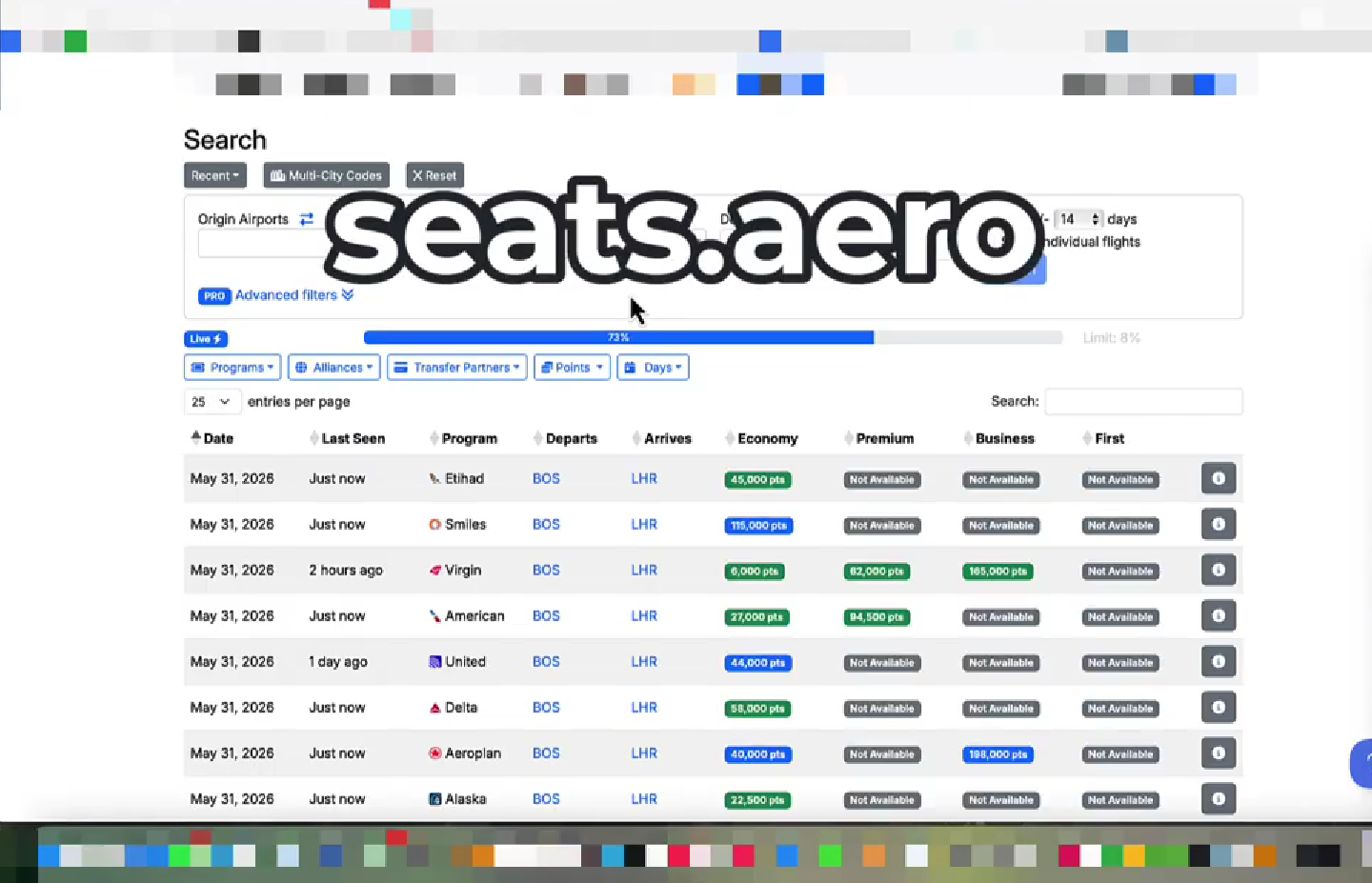This screenshot has height=883, width=1372.
Task: Open BOS link in the Delta row
Action: [546, 707]
